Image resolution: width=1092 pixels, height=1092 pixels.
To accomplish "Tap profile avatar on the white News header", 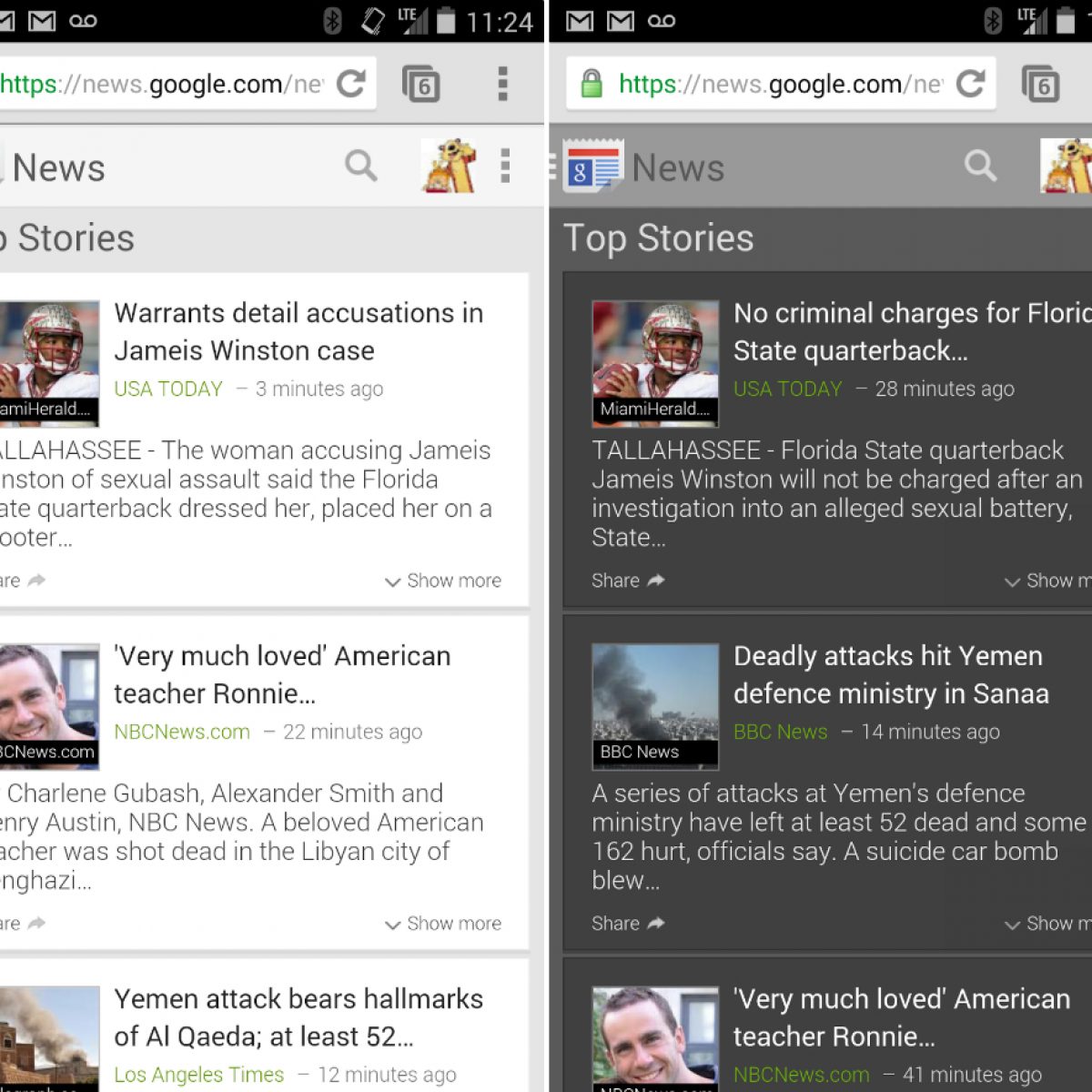I will coord(450,166).
